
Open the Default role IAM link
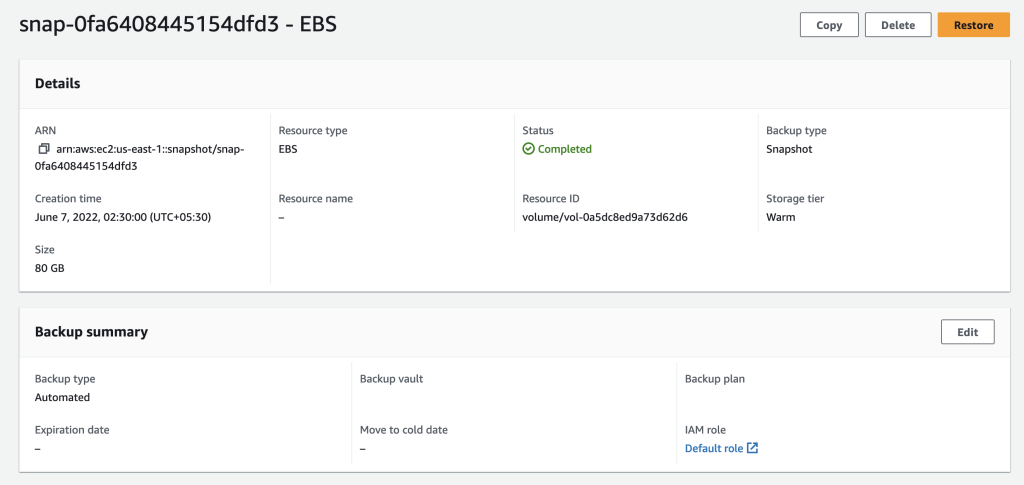(x=713, y=448)
